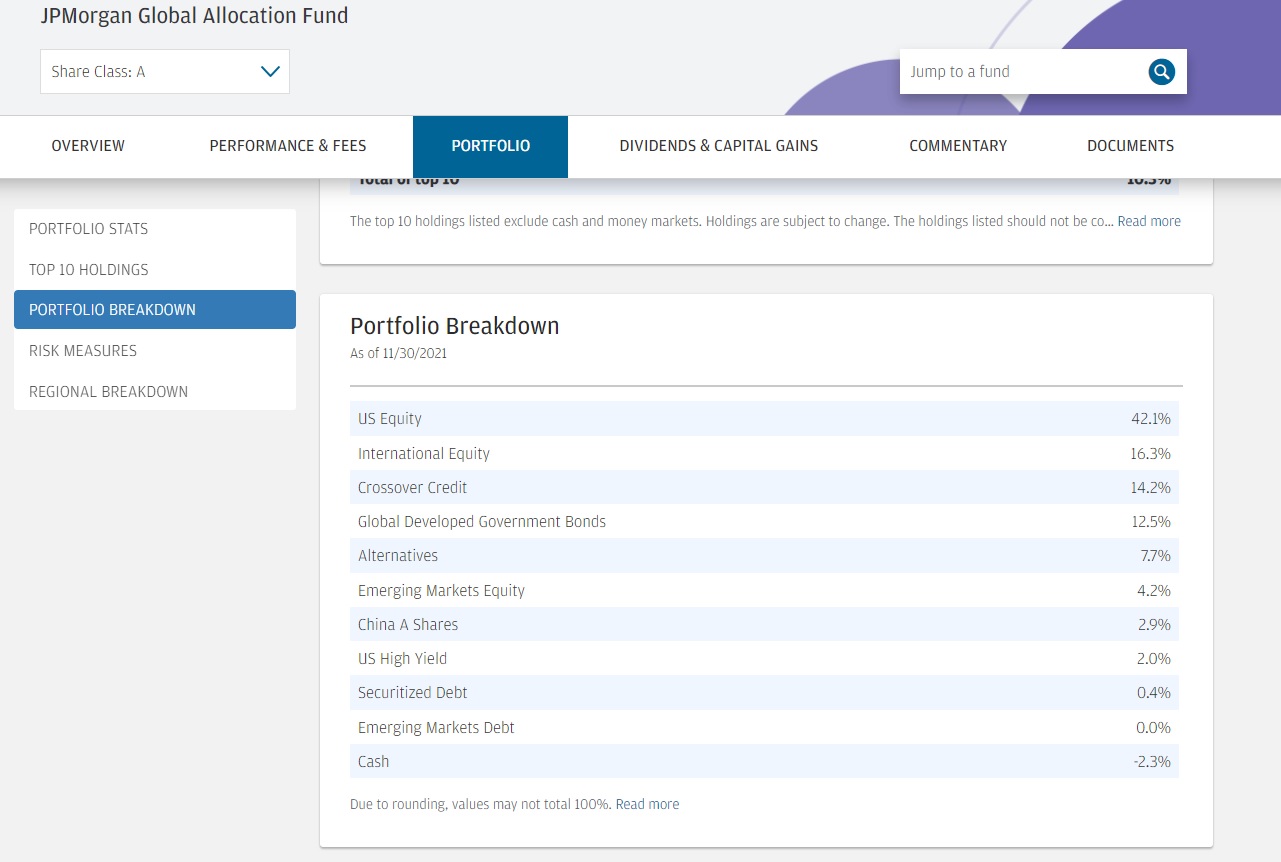Navigate to Risk Measures section

click(x=83, y=351)
